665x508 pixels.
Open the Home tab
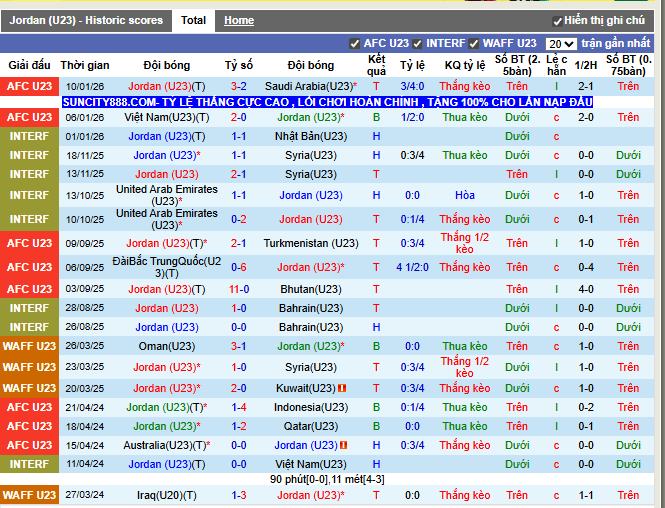pyautogui.click(x=239, y=20)
